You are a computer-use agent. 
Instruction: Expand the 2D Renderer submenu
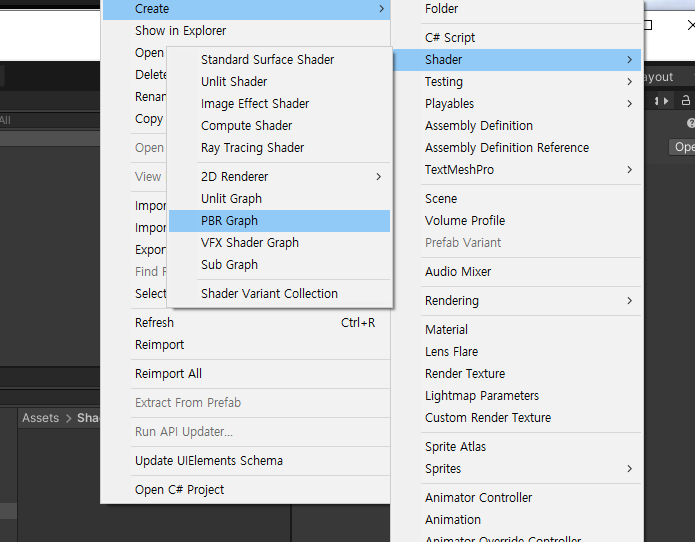[x=279, y=176]
